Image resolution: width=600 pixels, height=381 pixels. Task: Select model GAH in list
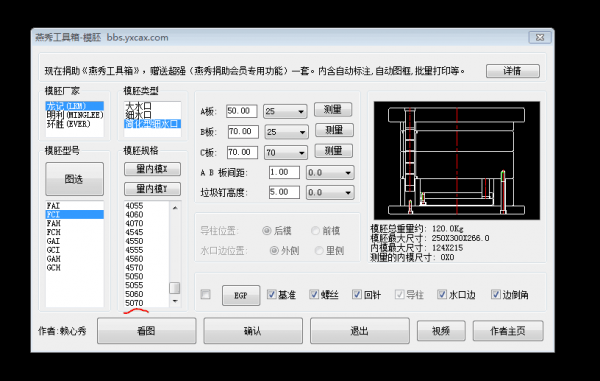74,259
